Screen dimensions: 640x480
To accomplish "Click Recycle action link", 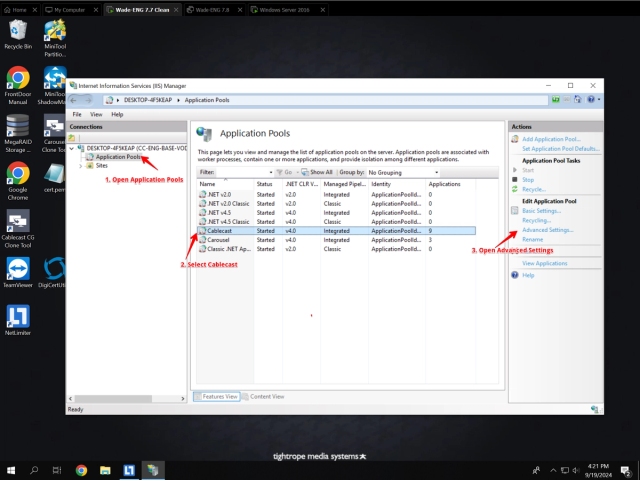I will 534,189.
